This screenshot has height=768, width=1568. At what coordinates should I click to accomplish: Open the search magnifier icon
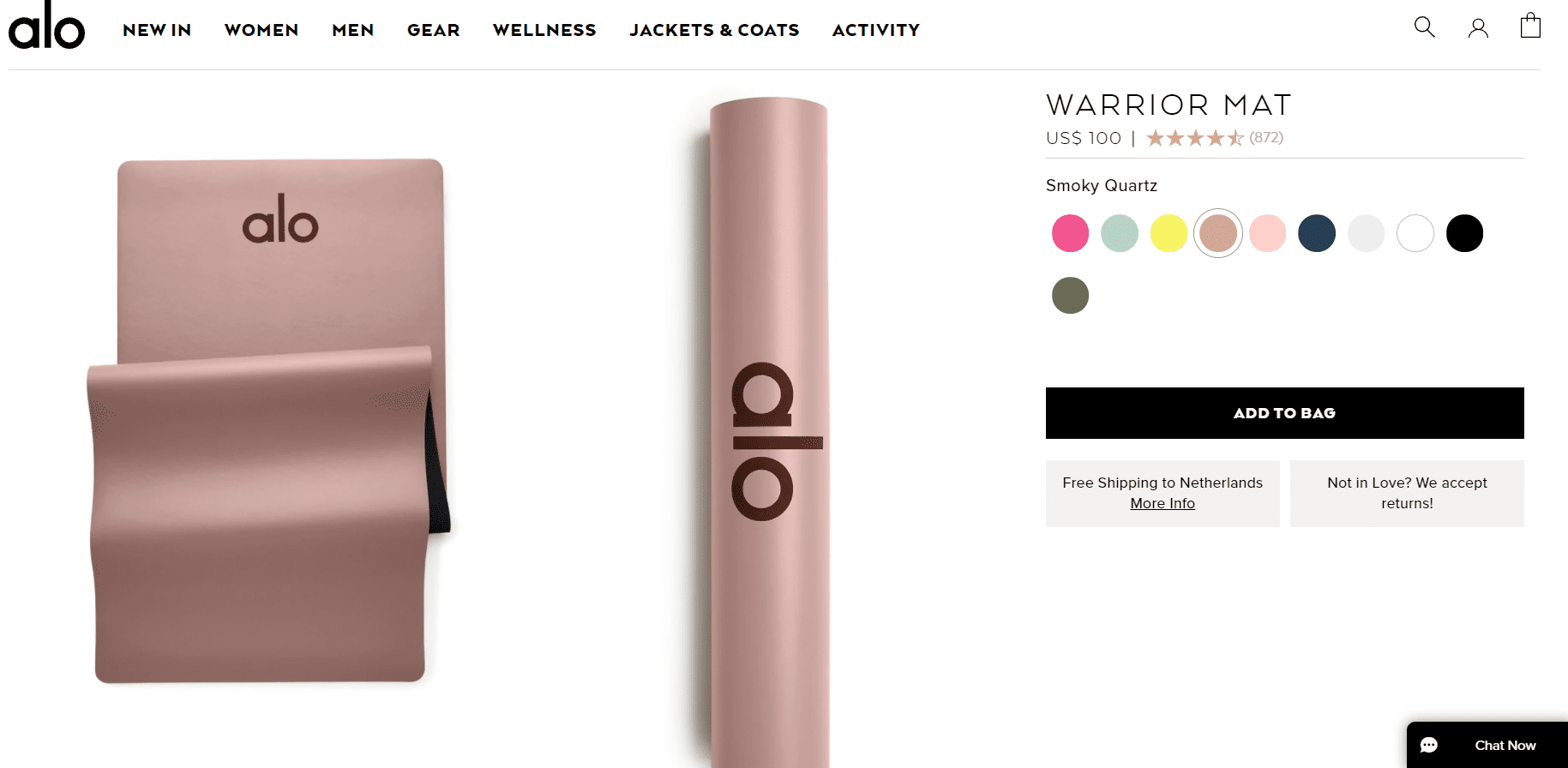click(x=1424, y=27)
